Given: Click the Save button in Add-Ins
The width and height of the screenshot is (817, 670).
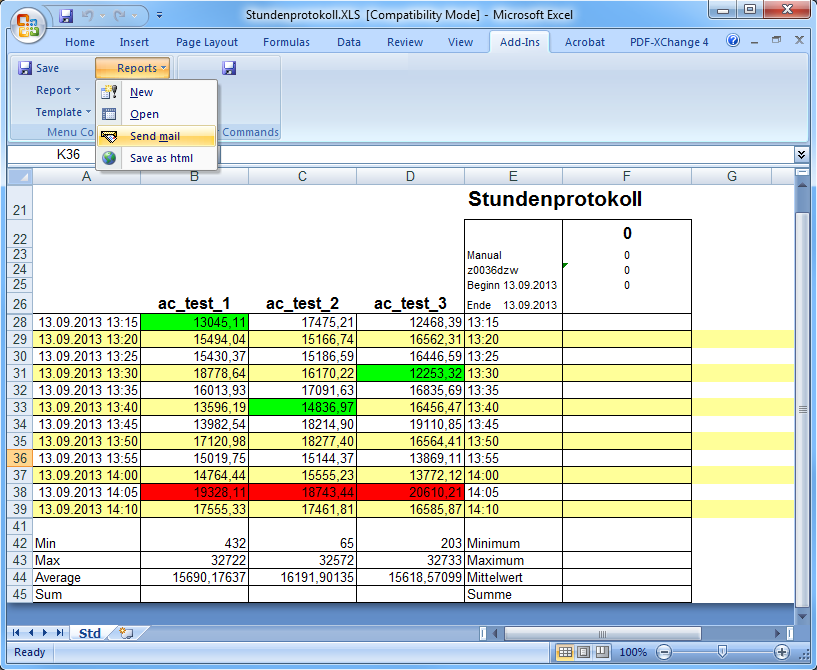Looking at the screenshot, I should [x=39, y=68].
